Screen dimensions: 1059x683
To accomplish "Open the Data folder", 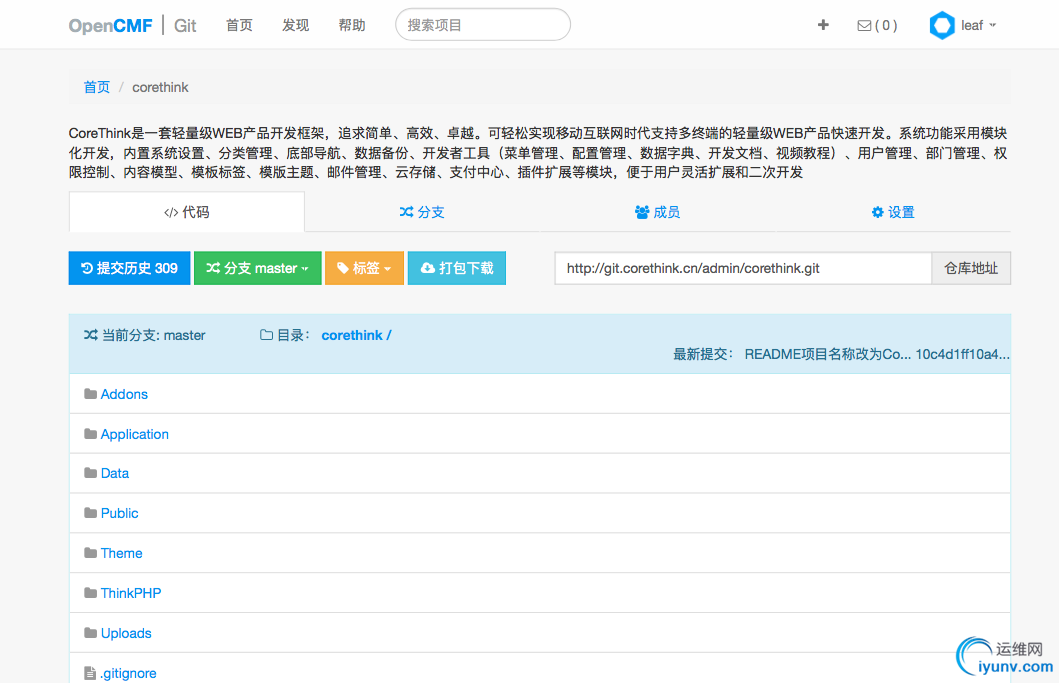I will coord(115,473).
